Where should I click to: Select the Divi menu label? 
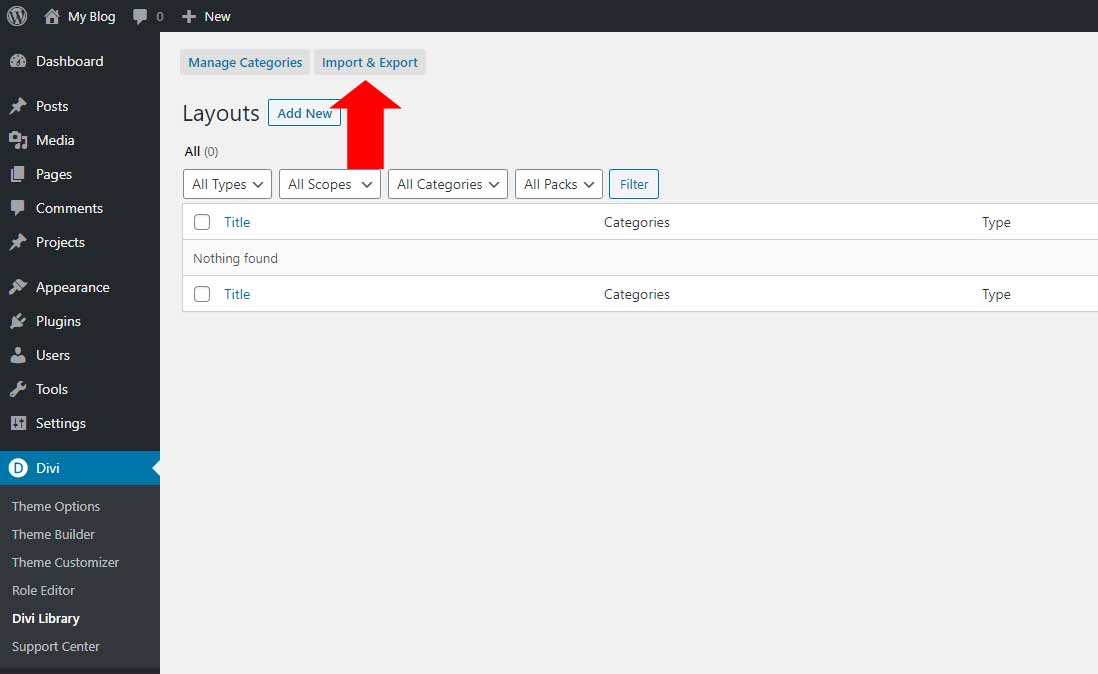pos(48,468)
